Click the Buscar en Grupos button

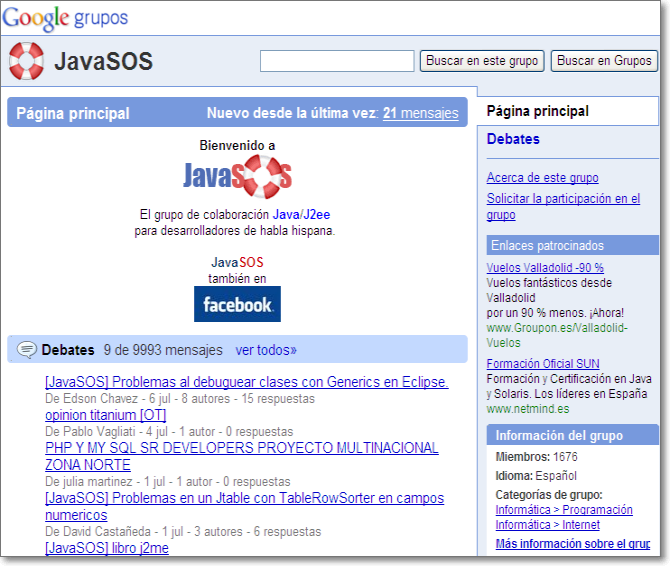pos(604,61)
